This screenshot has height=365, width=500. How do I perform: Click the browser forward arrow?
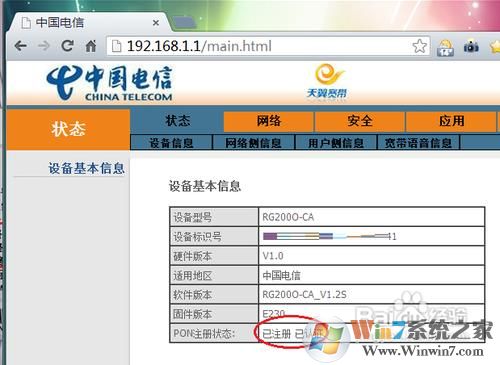44,46
